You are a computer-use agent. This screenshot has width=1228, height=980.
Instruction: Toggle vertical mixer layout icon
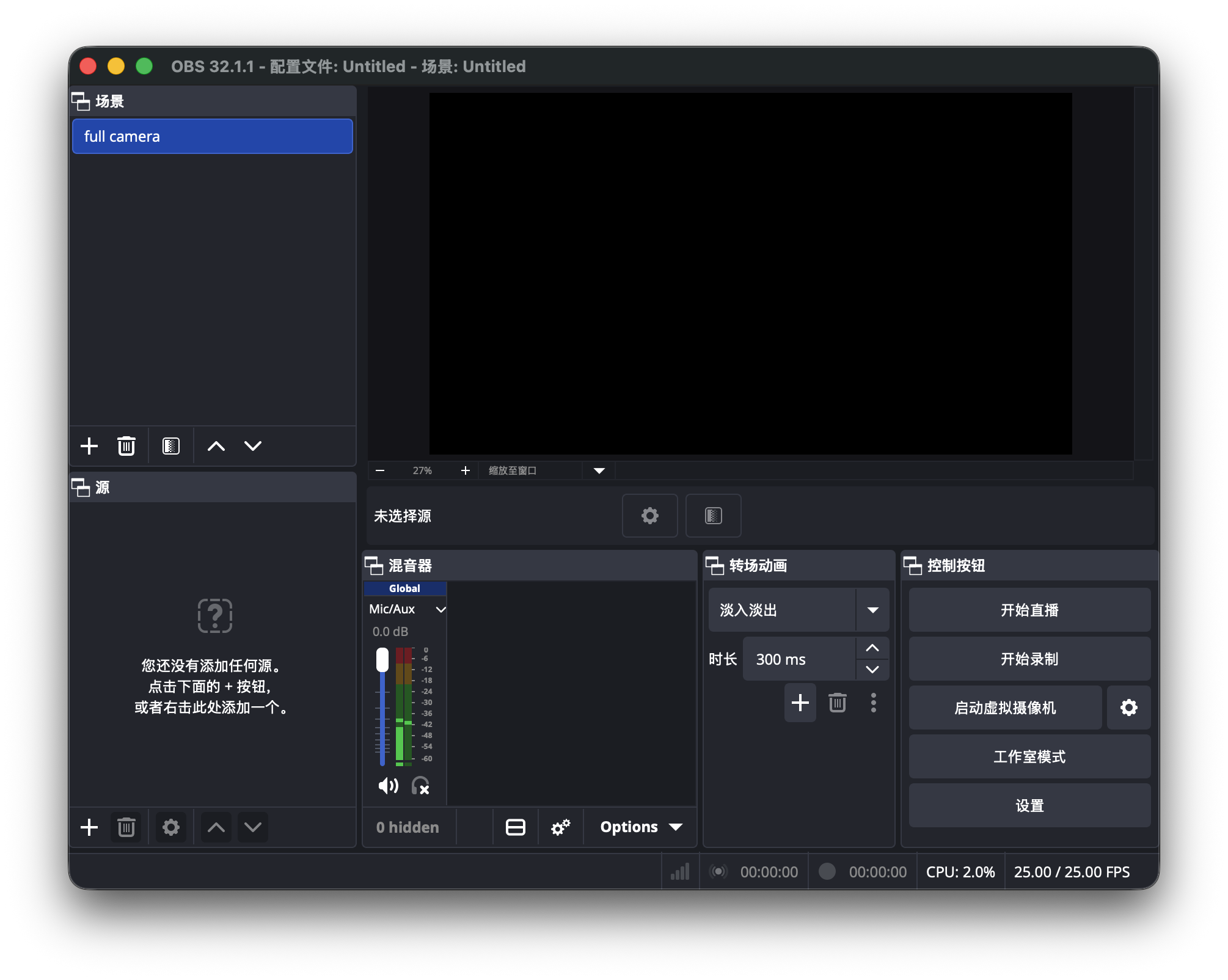point(515,827)
